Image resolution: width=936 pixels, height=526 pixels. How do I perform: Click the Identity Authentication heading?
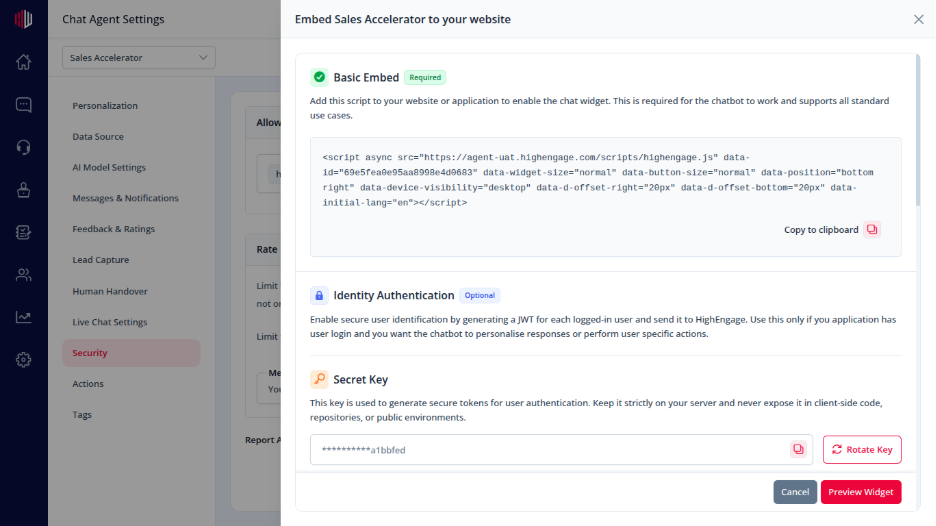point(393,296)
